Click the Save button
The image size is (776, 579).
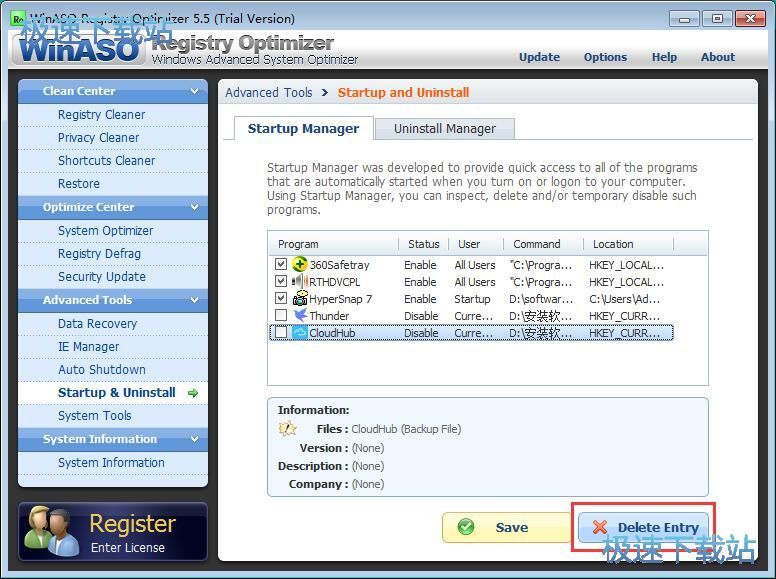pos(507,527)
